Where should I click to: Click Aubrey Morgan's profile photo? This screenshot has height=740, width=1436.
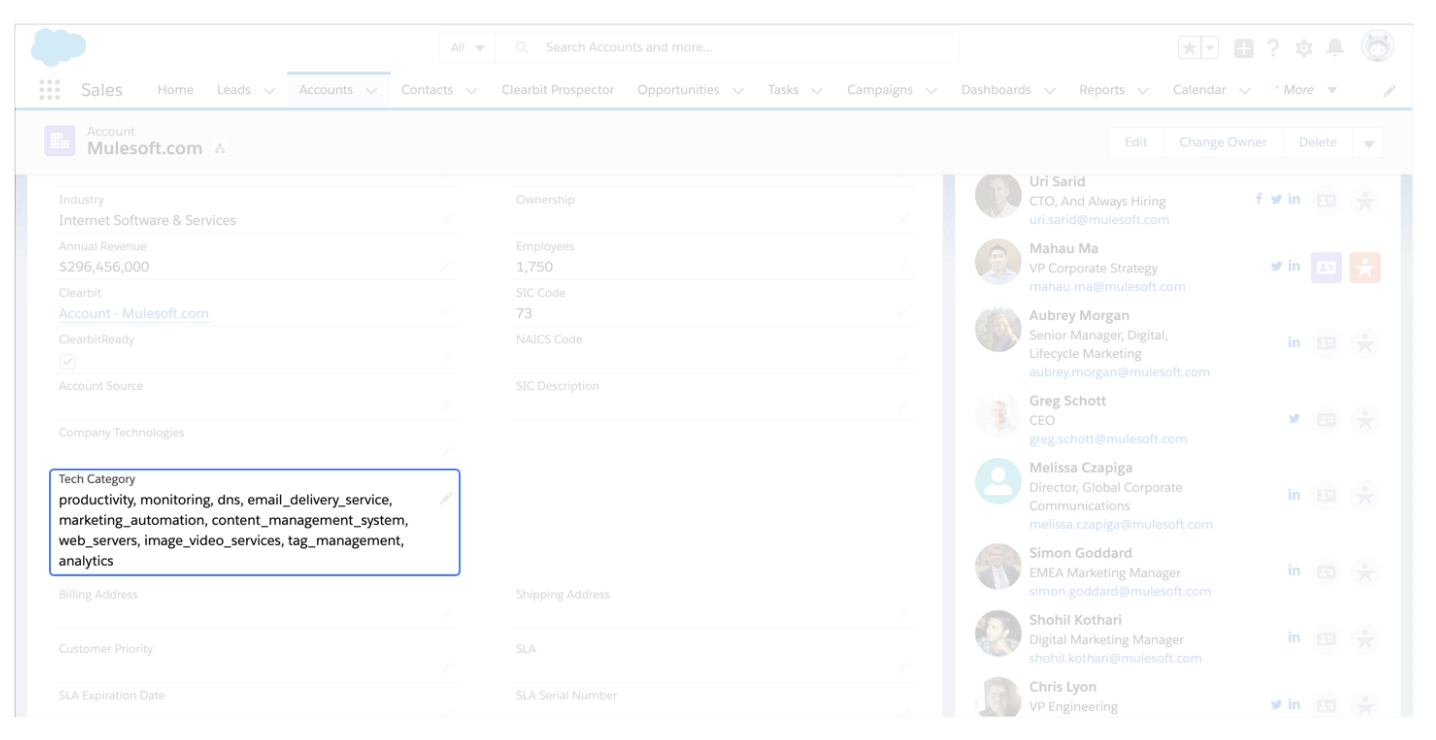997,330
